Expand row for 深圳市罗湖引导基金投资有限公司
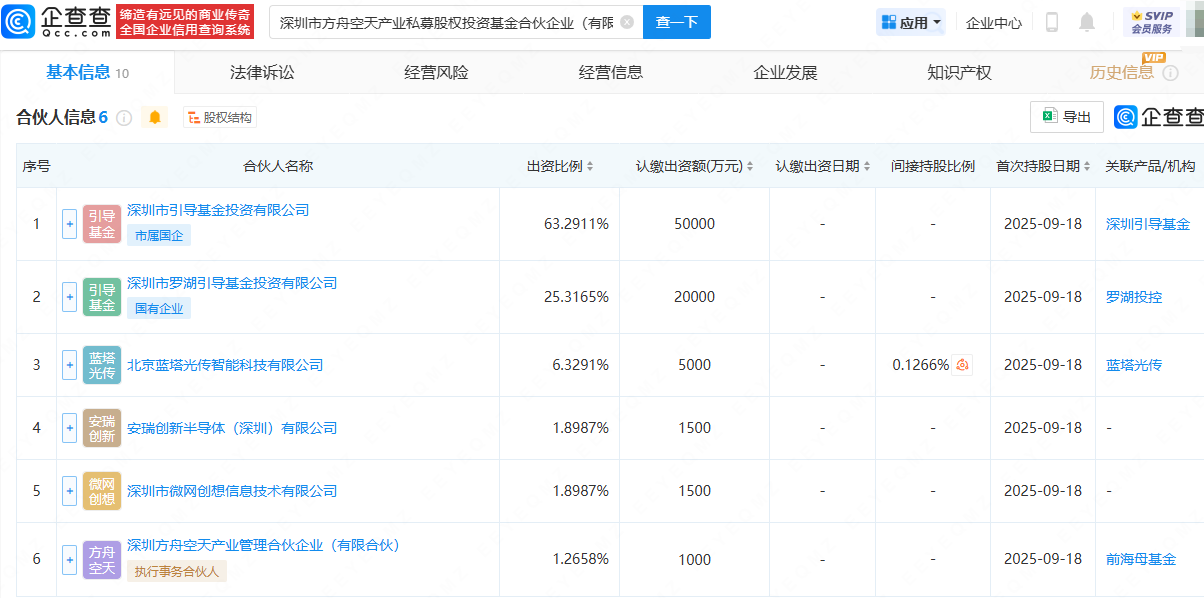The height and width of the screenshot is (598, 1204). 69,297
